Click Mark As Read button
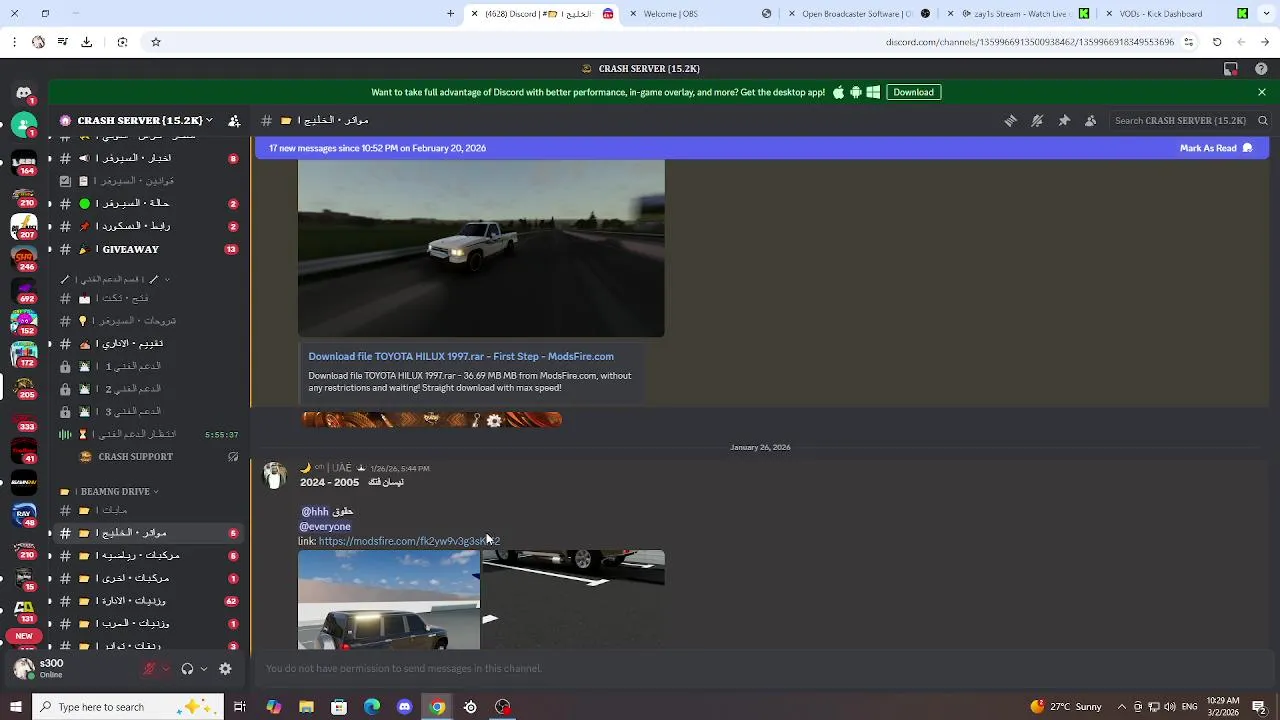Screen dimensions: 1280x720 point(1215,148)
